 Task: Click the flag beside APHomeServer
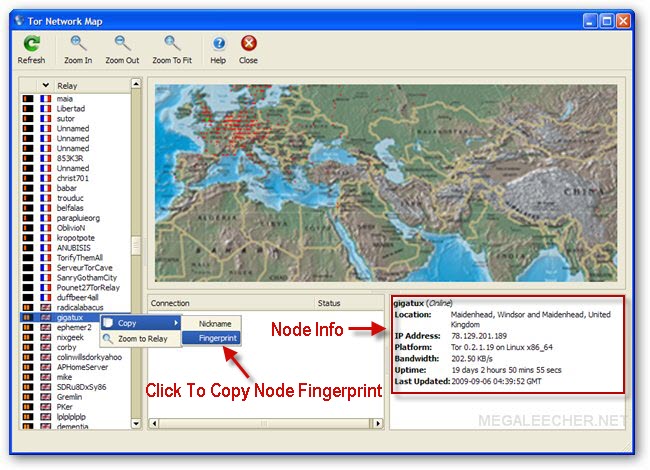click(46, 367)
